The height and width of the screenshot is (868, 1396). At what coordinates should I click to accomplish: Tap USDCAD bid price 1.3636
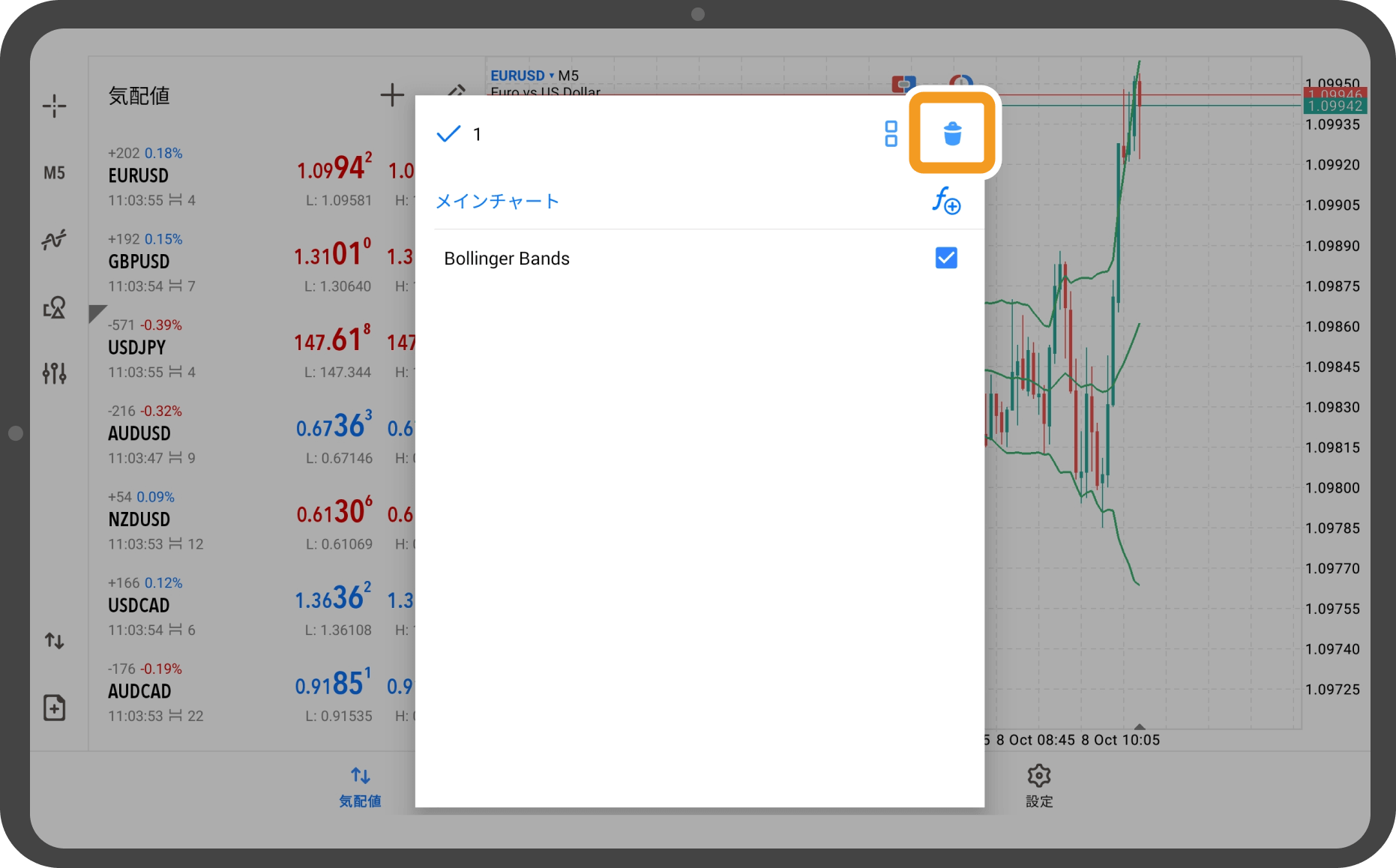click(333, 597)
